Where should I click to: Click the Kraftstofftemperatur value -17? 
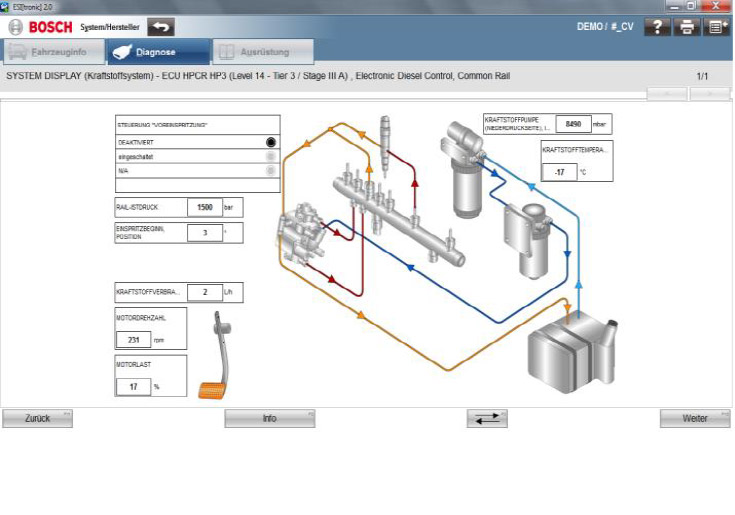(x=559, y=172)
